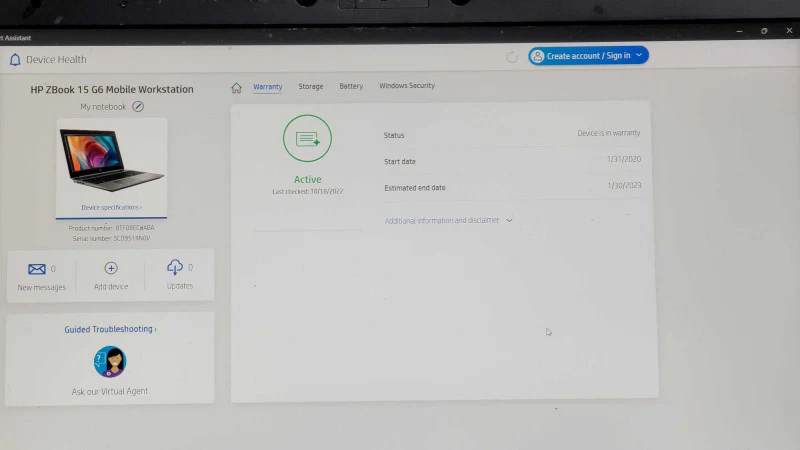Image resolution: width=800 pixels, height=450 pixels.
Task: Expand Additional information and disclaimer
Action: [448, 220]
